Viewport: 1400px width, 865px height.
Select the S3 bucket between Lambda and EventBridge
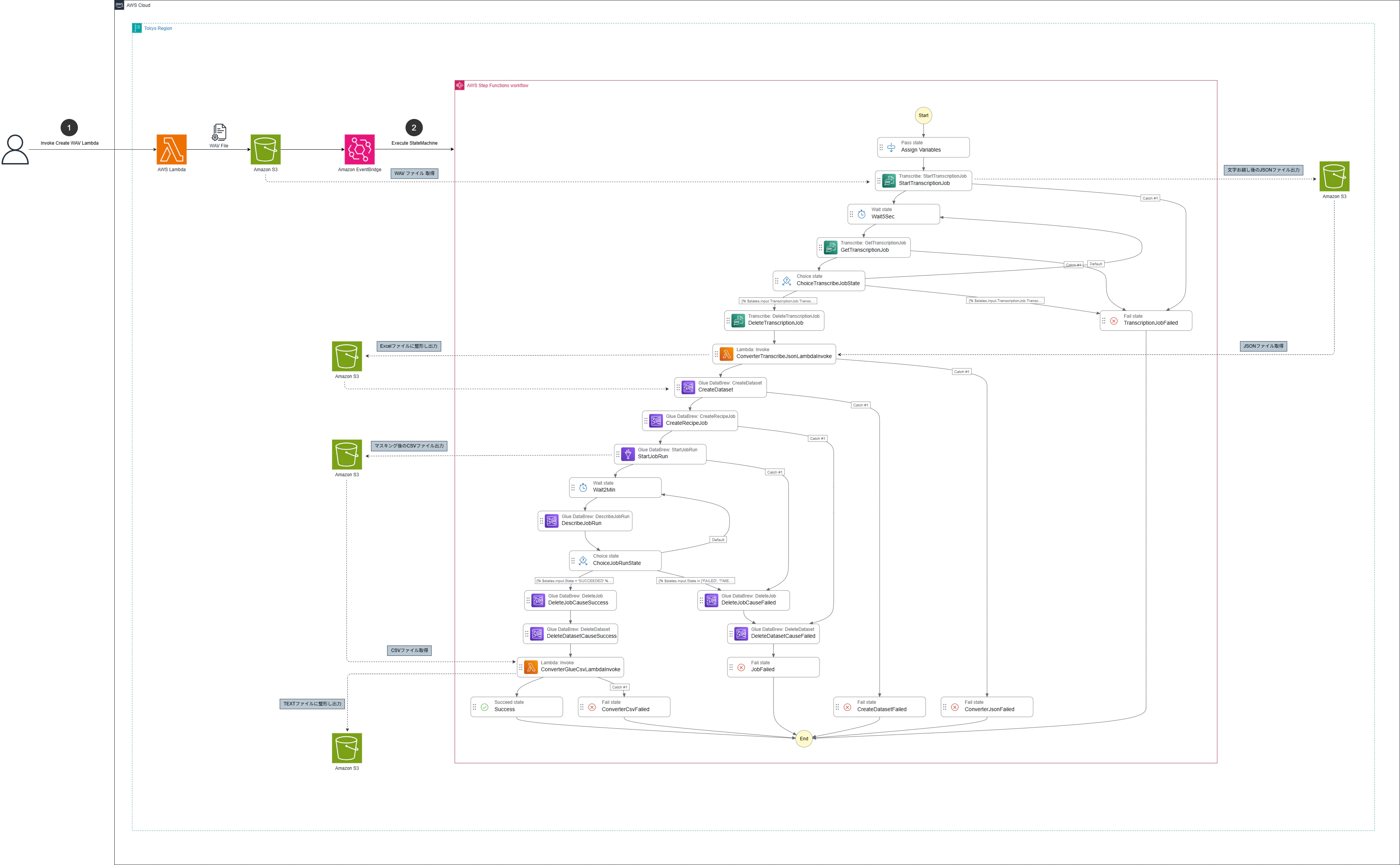point(265,149)
